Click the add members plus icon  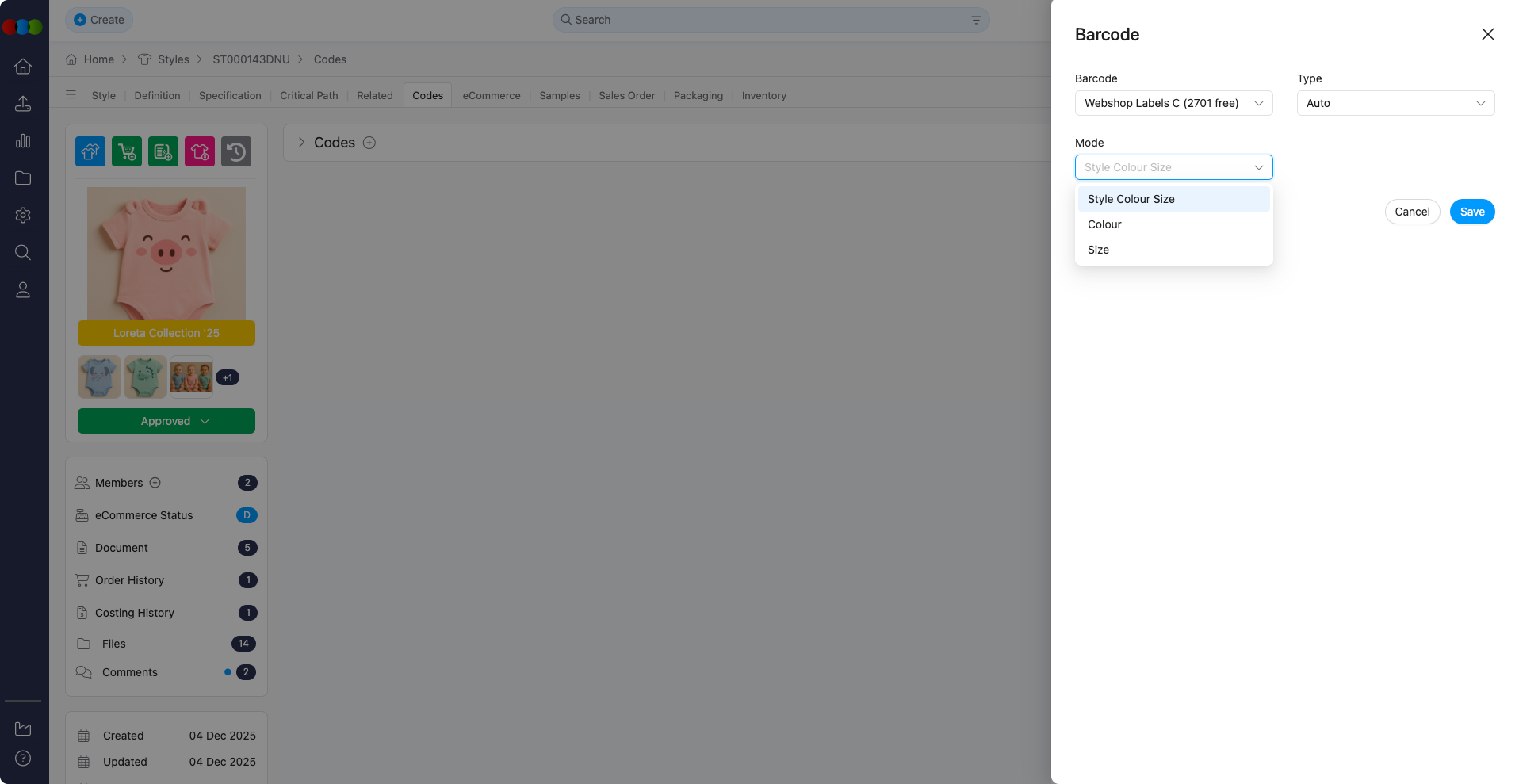pos(155,483)
